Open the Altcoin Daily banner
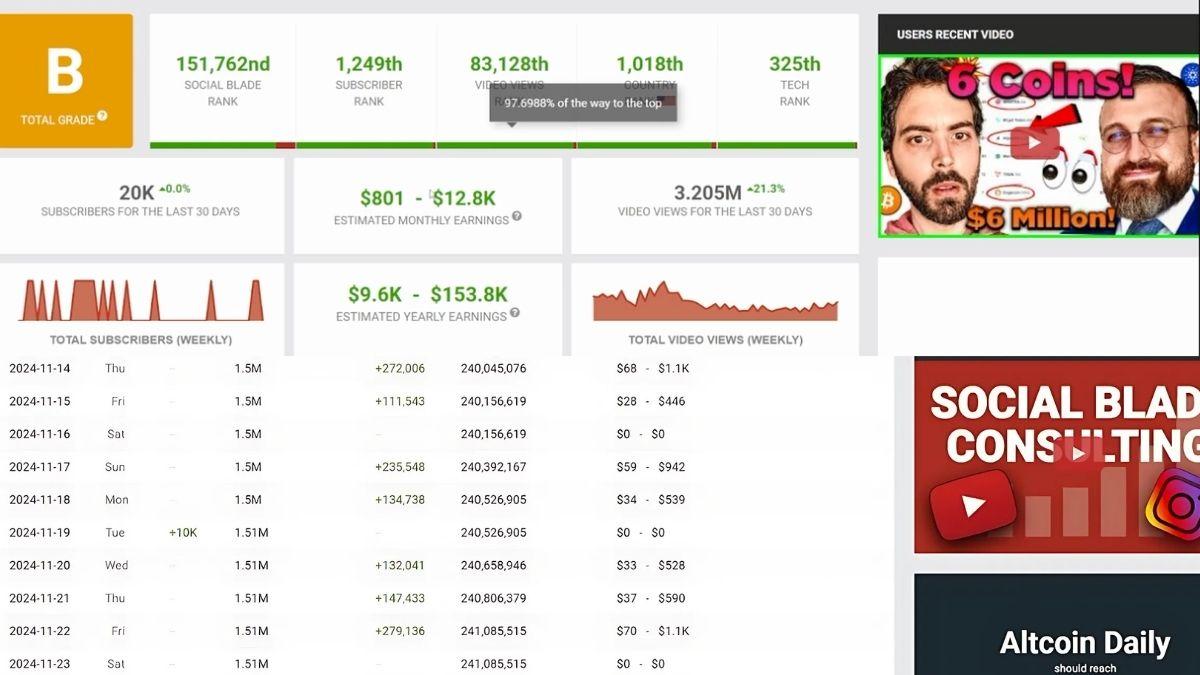The image size is (1200, 675). point(1057,624)
